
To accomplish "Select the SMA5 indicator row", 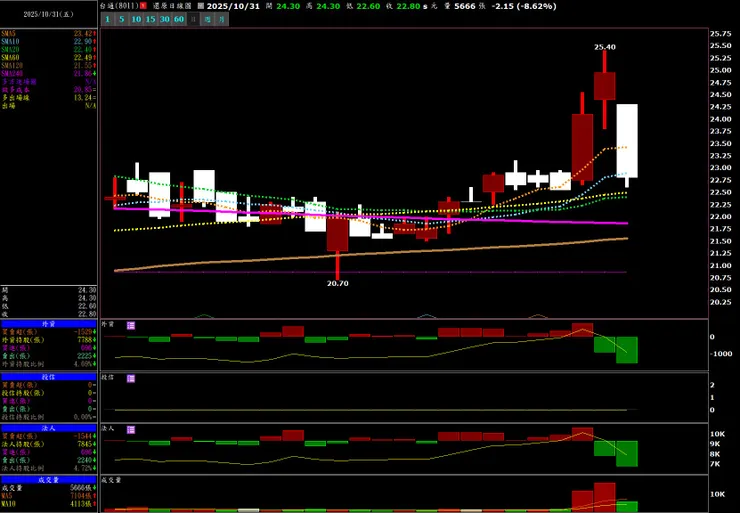I will (49, 34).
